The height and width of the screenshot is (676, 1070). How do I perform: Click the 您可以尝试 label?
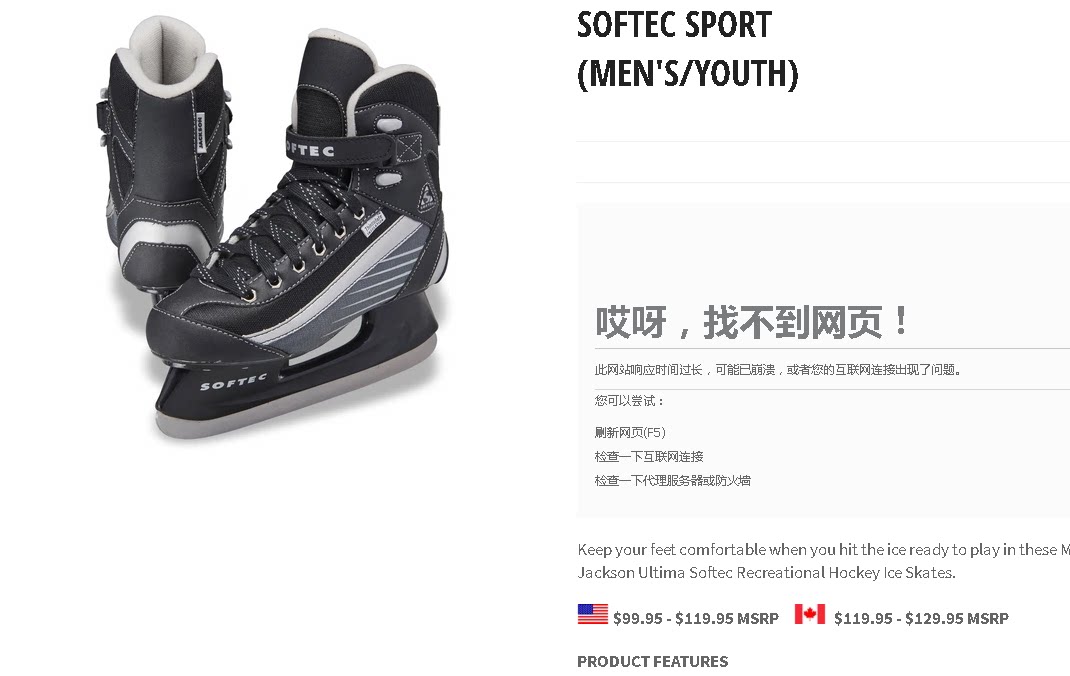[x=628, y=401]
